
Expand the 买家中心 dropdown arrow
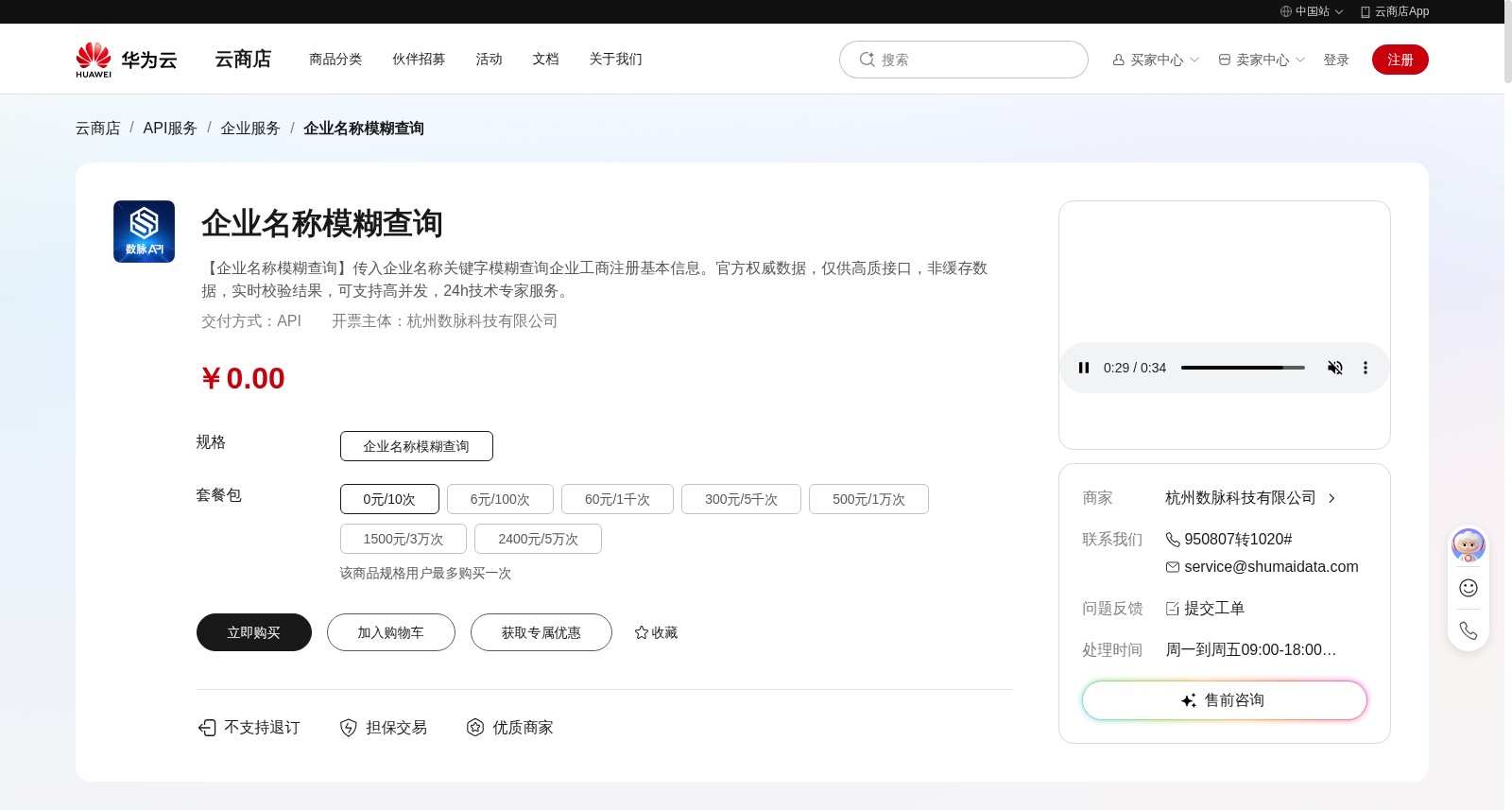click(1194, 60)
